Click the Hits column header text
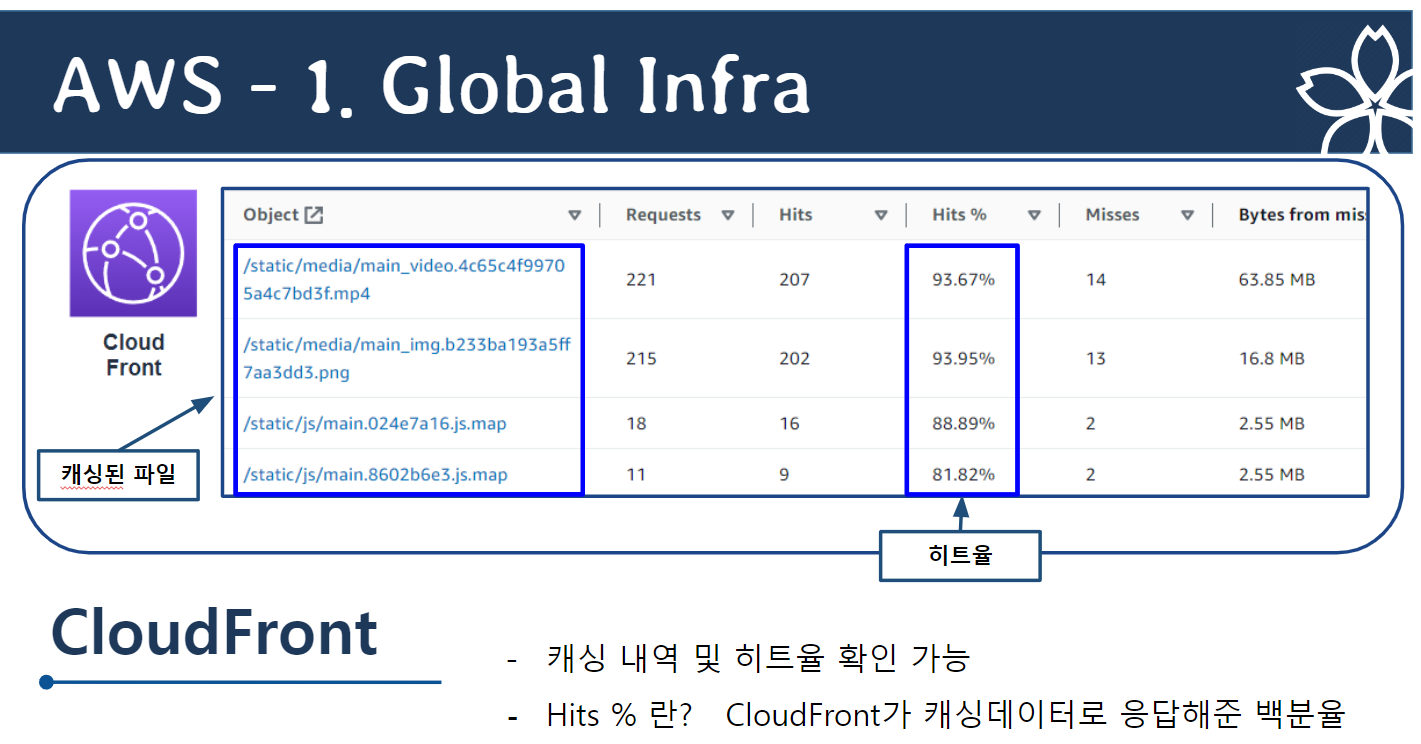 [x=796, y=215]
